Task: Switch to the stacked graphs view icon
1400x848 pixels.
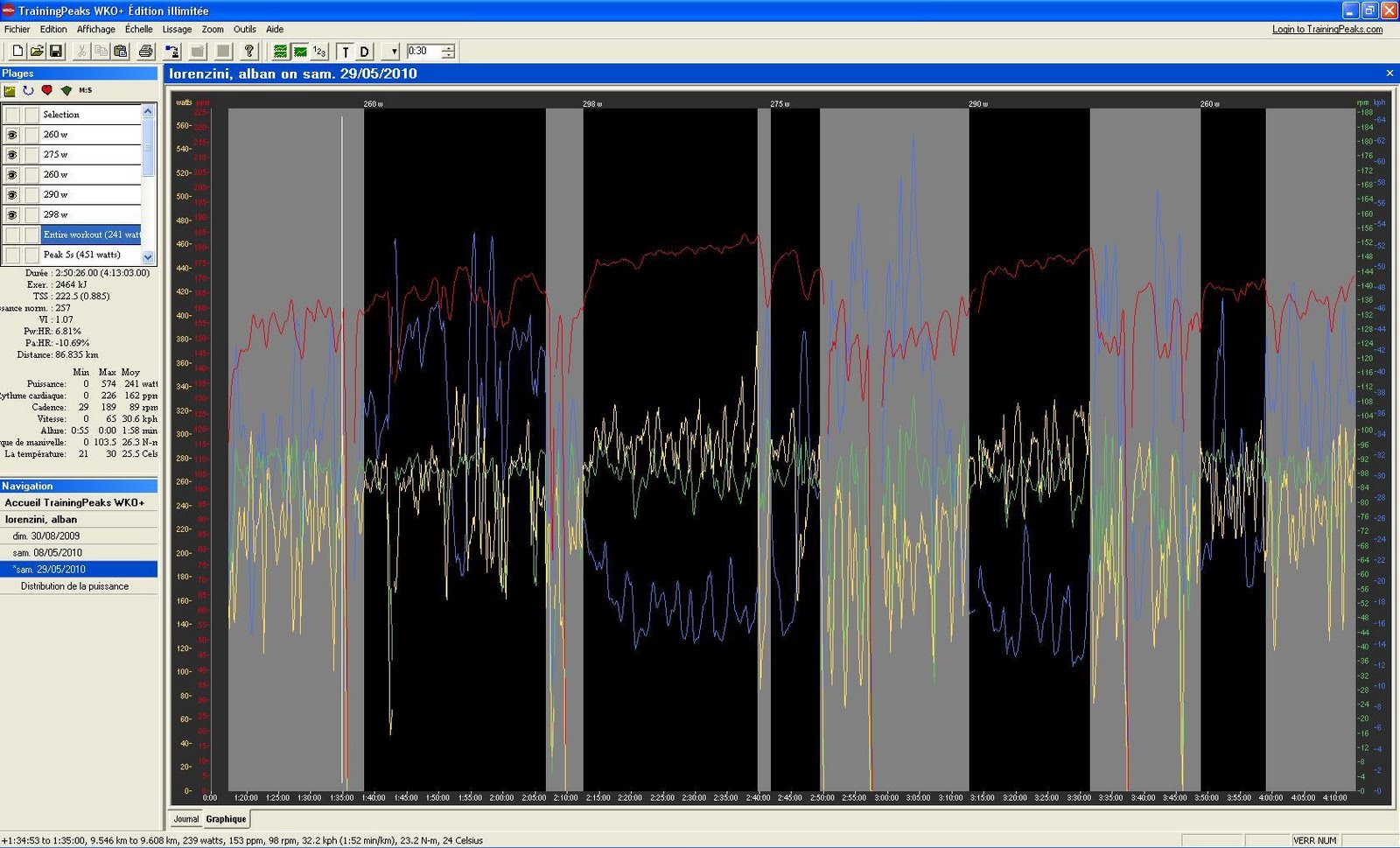Action: point(280,52)
